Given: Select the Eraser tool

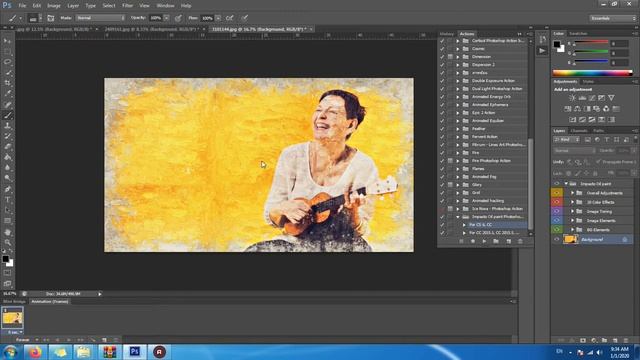Looking at the screenshot, I should [x=7, y=147].
